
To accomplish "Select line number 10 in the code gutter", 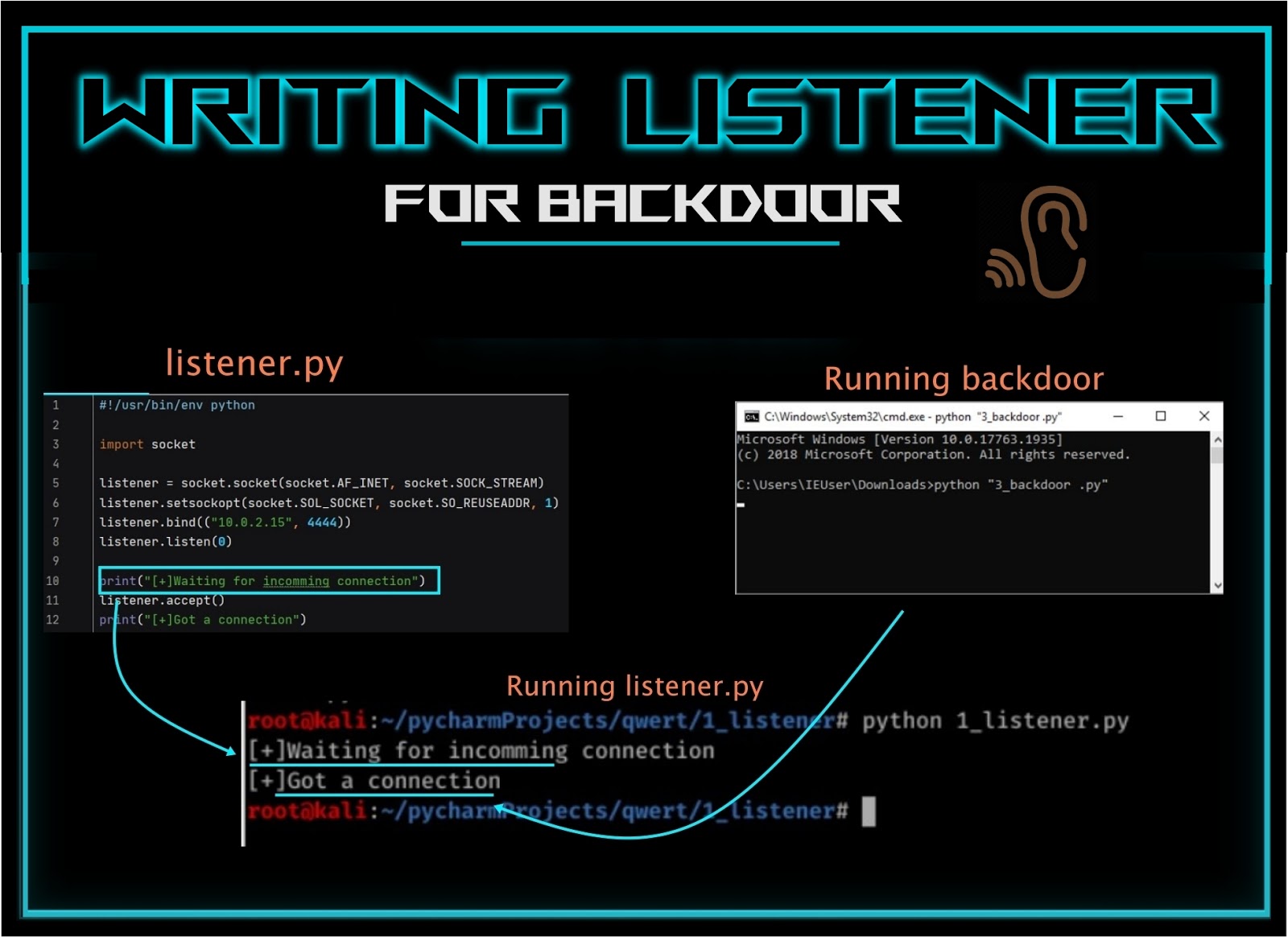I will [x=55, y=580].
